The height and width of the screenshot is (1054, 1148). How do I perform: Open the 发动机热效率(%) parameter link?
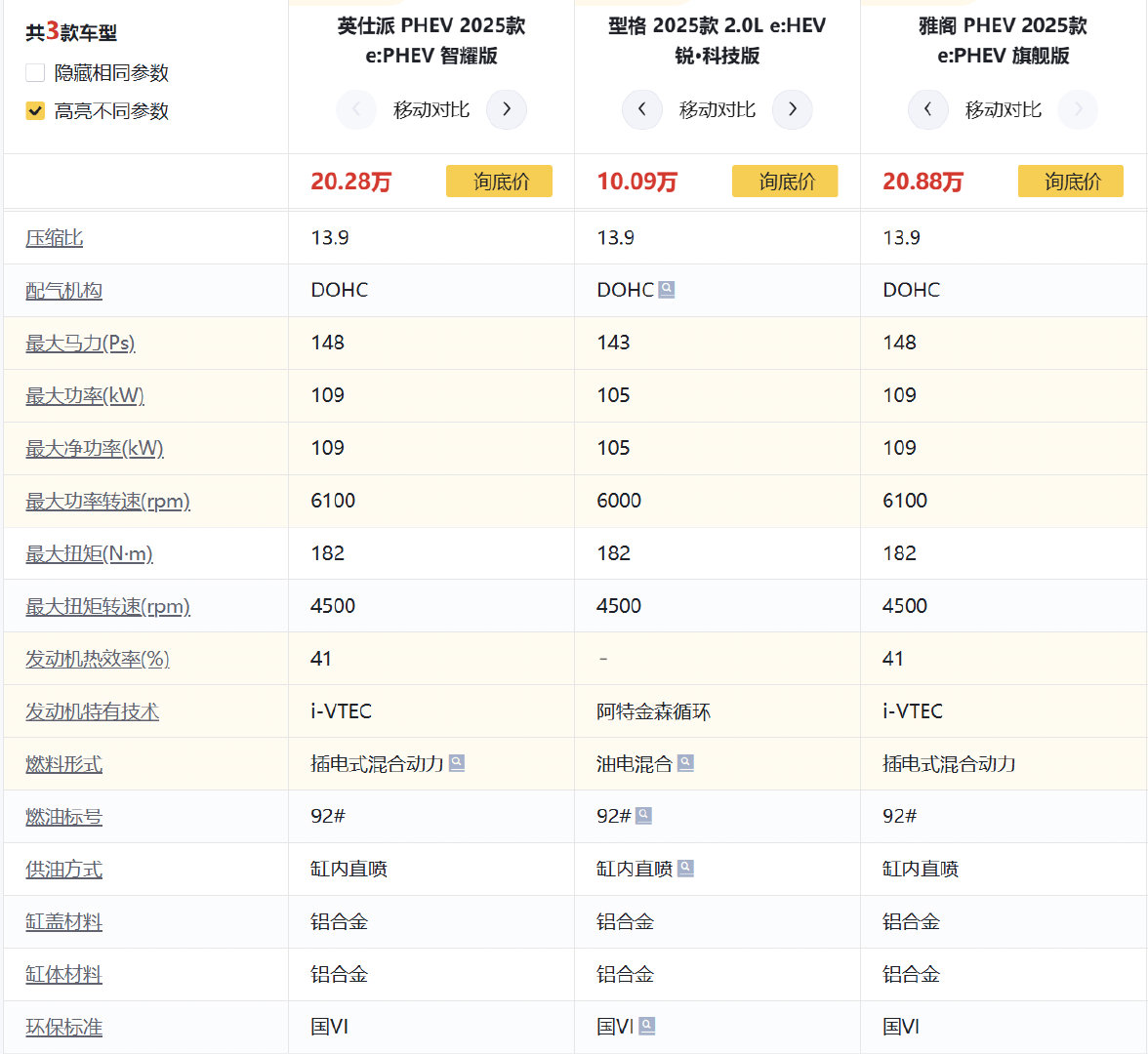pos(98,660)
